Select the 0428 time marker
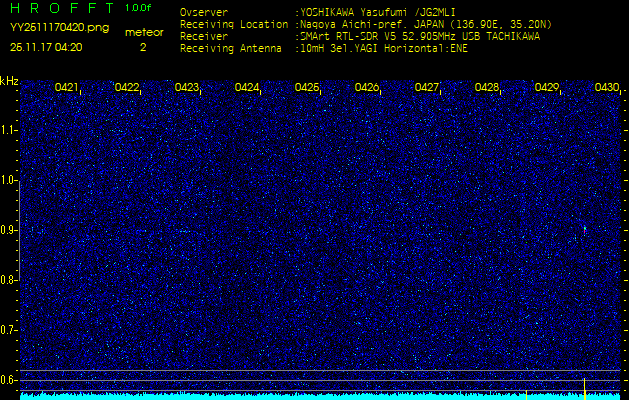 click(x=487, y=88)
